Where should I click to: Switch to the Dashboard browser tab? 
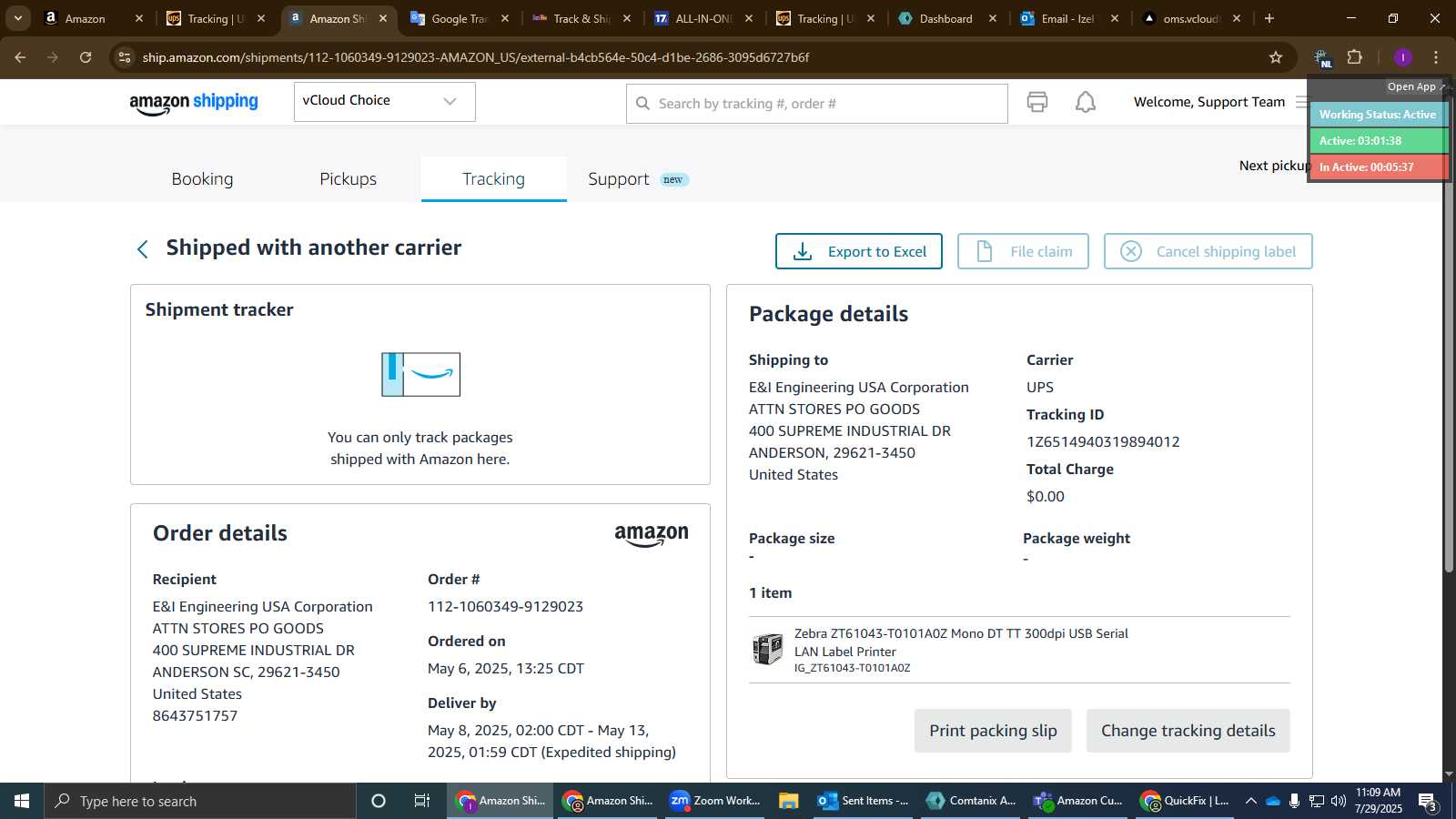[946, 18]
